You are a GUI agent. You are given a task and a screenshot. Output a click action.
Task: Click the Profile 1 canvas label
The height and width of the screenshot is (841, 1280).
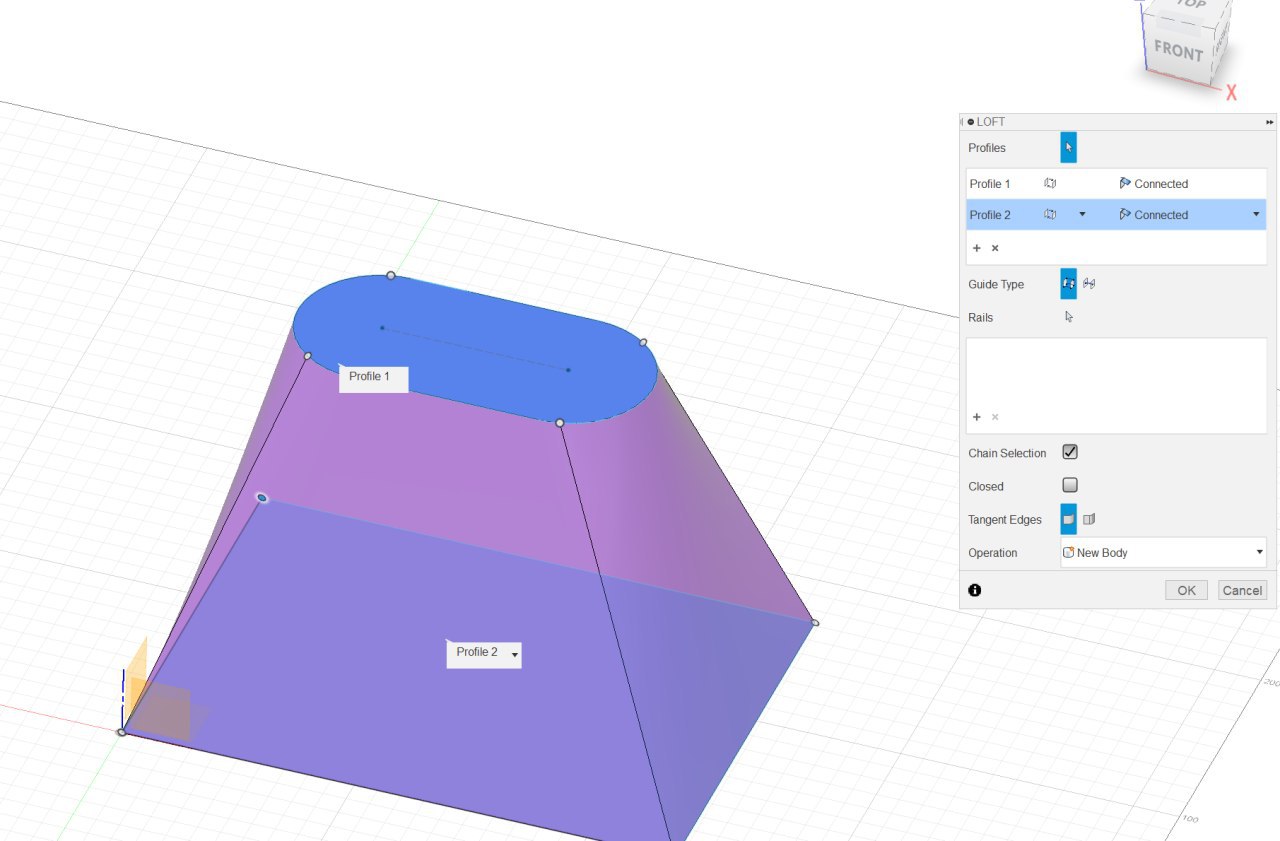[373, 377]
